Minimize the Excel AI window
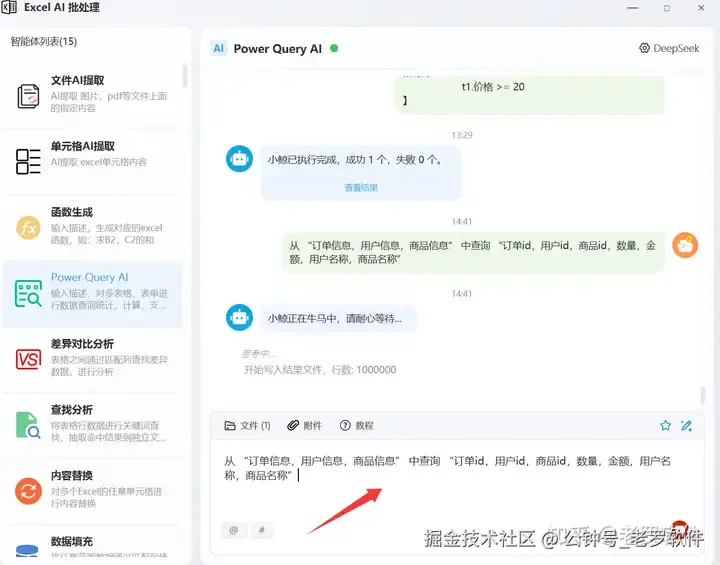Viewport: 720px width, 565px height. pyautogui.click(x=633, y=8)
